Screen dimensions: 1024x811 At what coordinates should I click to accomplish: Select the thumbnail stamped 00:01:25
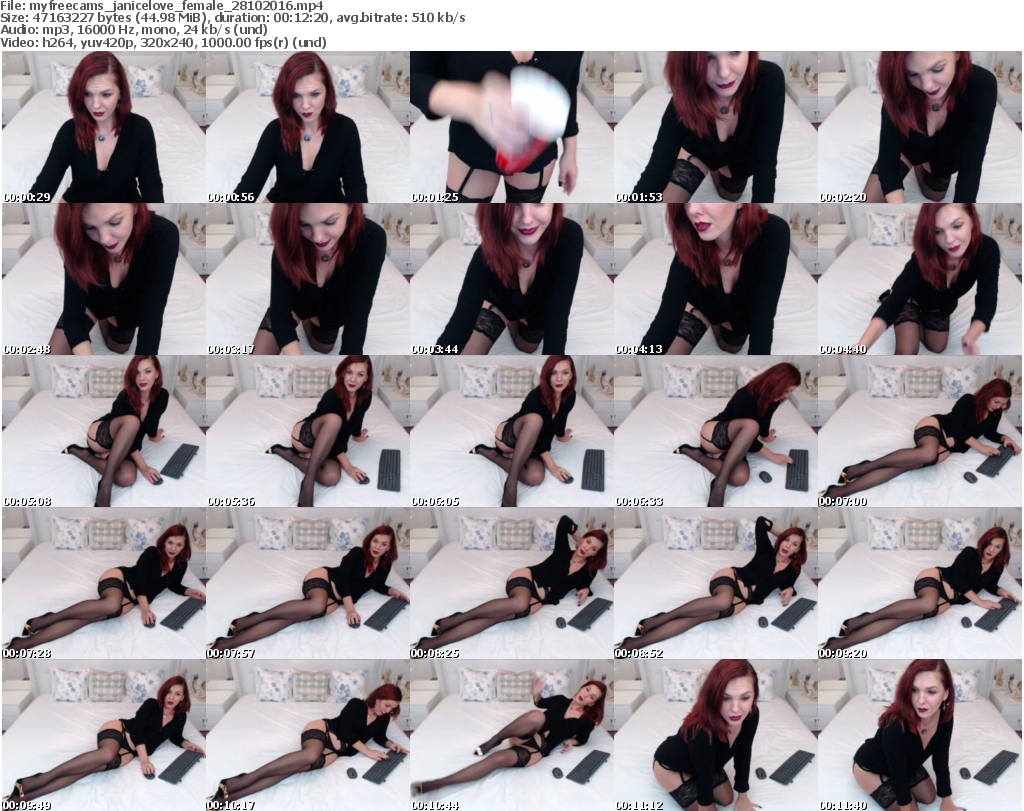point(511,127)
